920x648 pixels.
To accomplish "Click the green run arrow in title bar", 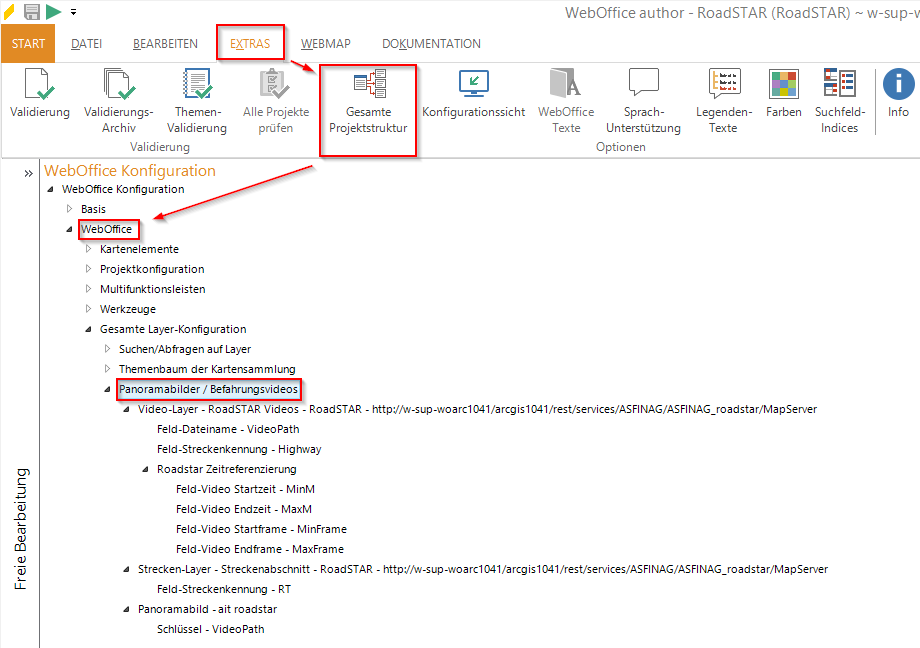I will point(53,11).
